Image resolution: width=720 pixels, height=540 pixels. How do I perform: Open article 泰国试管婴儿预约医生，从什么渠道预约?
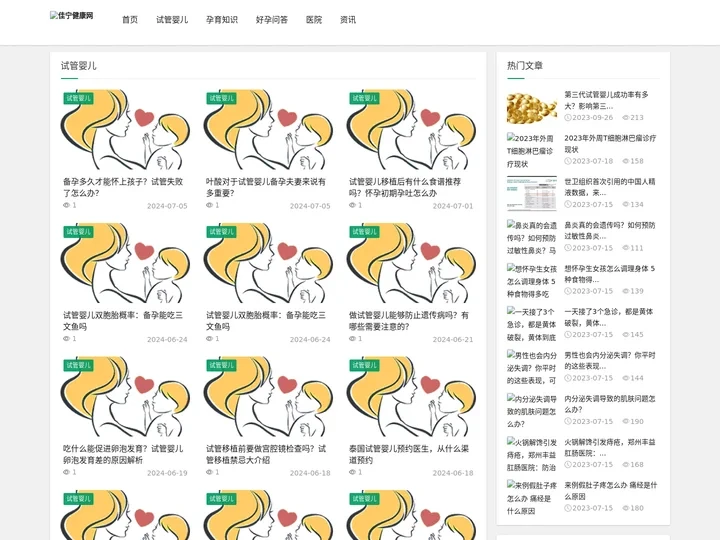(x=409, y=454)
